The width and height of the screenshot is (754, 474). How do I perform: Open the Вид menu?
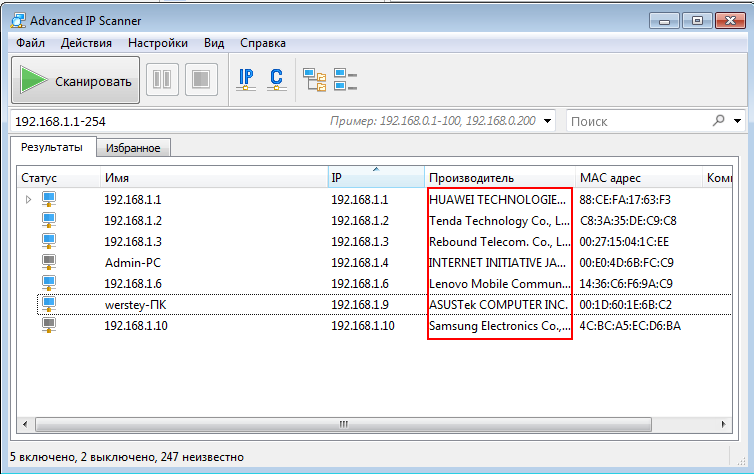point(214,43)
